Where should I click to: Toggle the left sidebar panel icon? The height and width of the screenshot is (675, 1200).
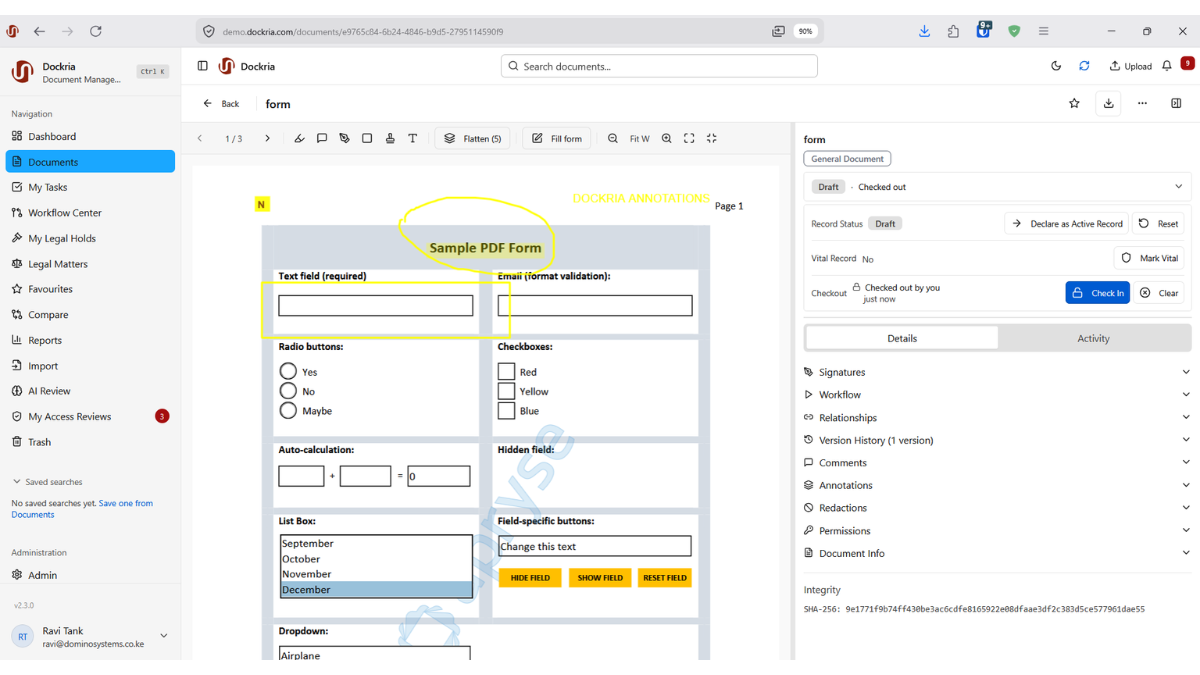tap(203, 66)
